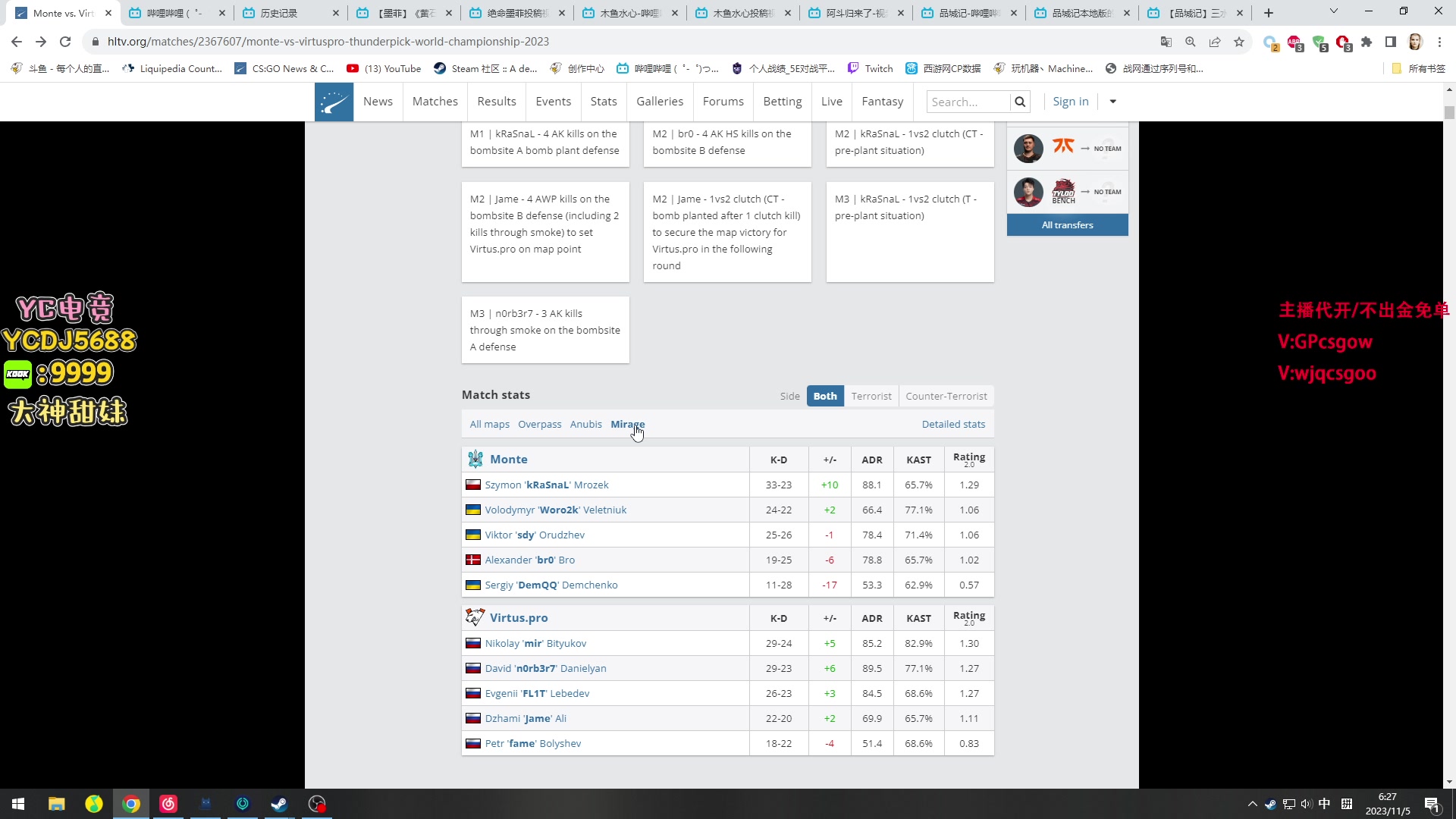1456x819 pixels.
Task: Open Chrome side panel
Action: (x=1391, y=42)
